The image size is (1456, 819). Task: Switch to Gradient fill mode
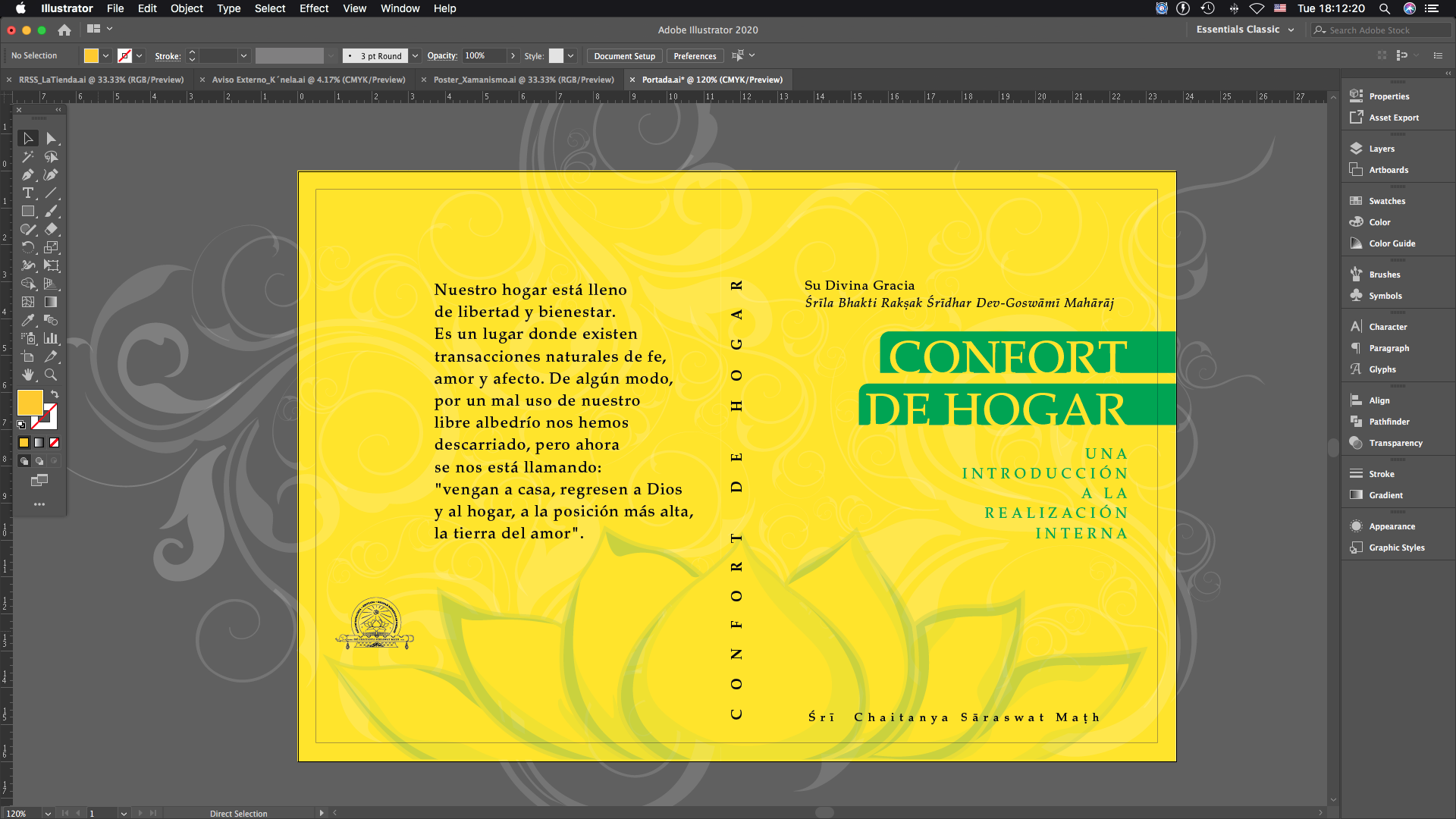coord(39,443)
